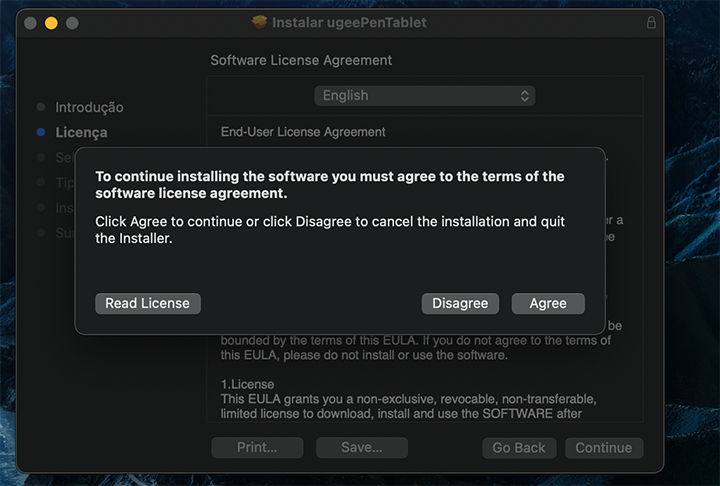Select the Licença step in the sidebar
Viewport: 720px width, 486px height.
pos(81,132)
